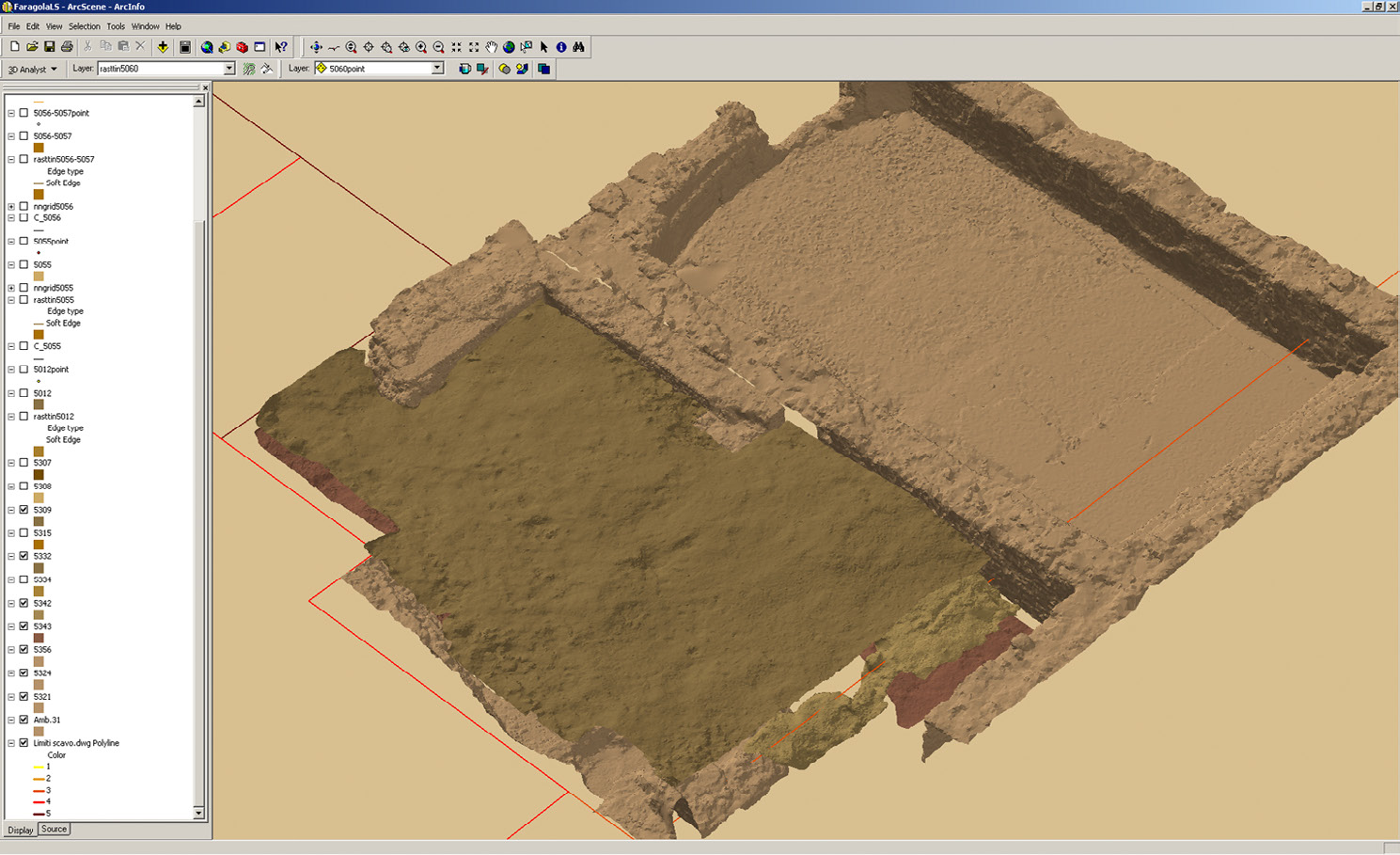Uncheck the 5309 layer checkbox
Image resolution: width=1400 pixels, height=855 pixels.
24,510
